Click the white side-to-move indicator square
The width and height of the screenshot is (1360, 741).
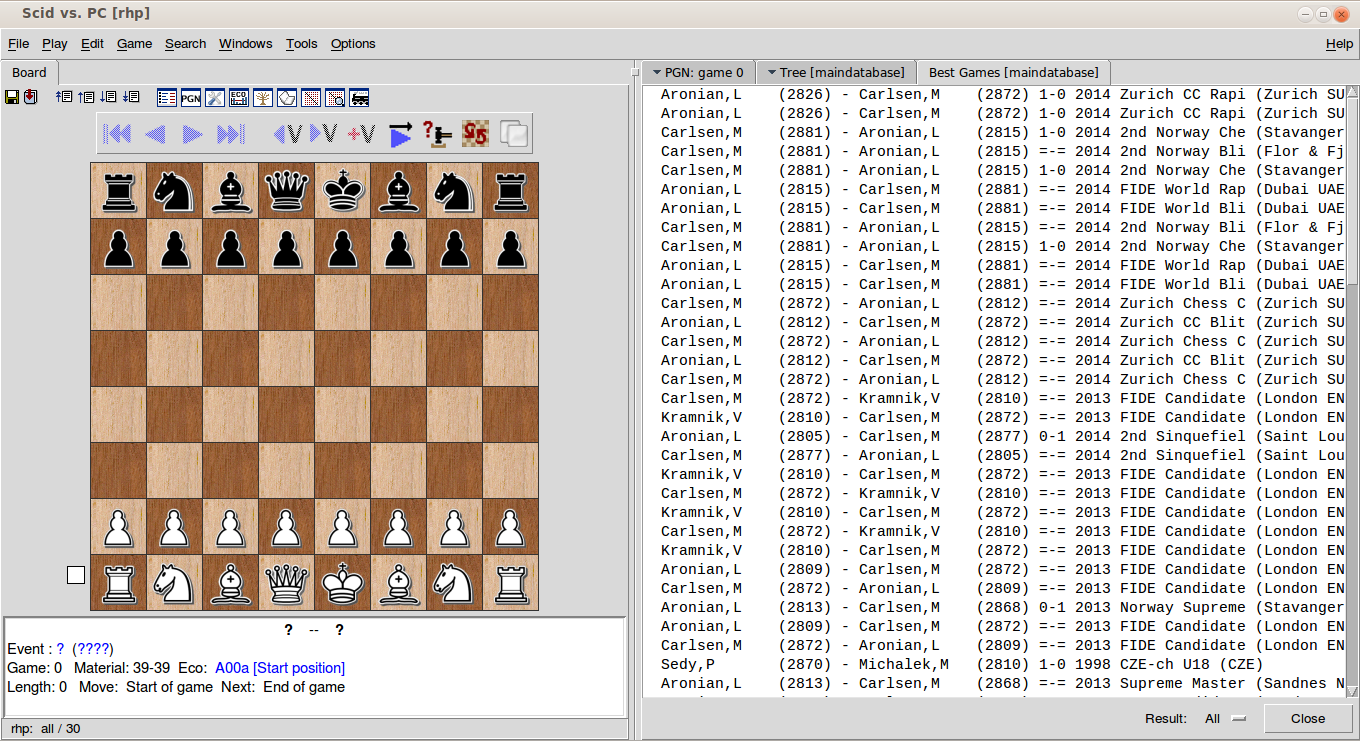click(76, 575)
